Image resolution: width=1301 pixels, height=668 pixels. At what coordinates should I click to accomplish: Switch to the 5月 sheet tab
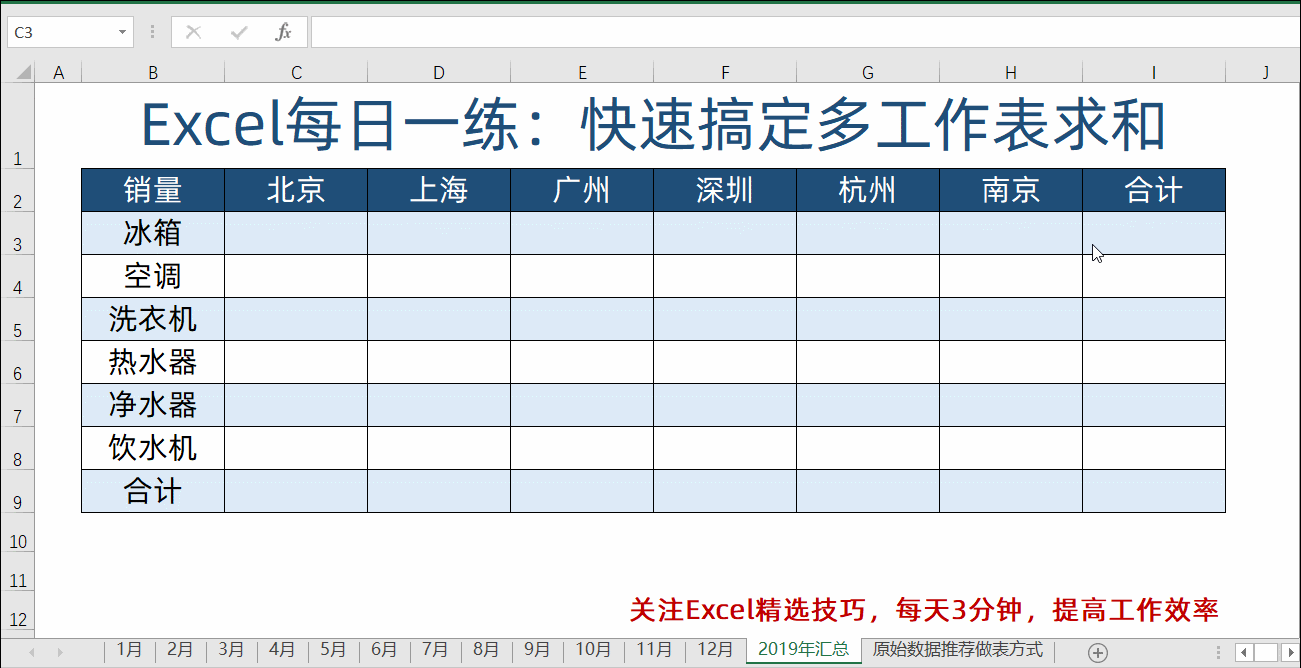click(334, 650)
